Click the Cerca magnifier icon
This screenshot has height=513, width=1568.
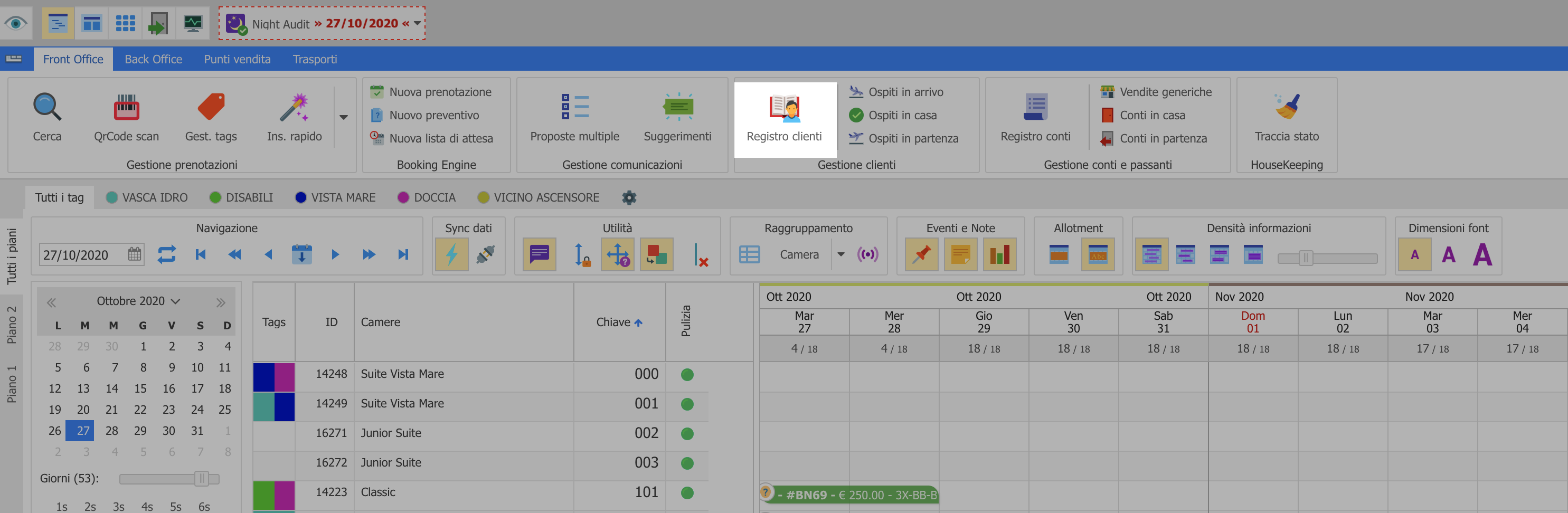coord(47,107)
